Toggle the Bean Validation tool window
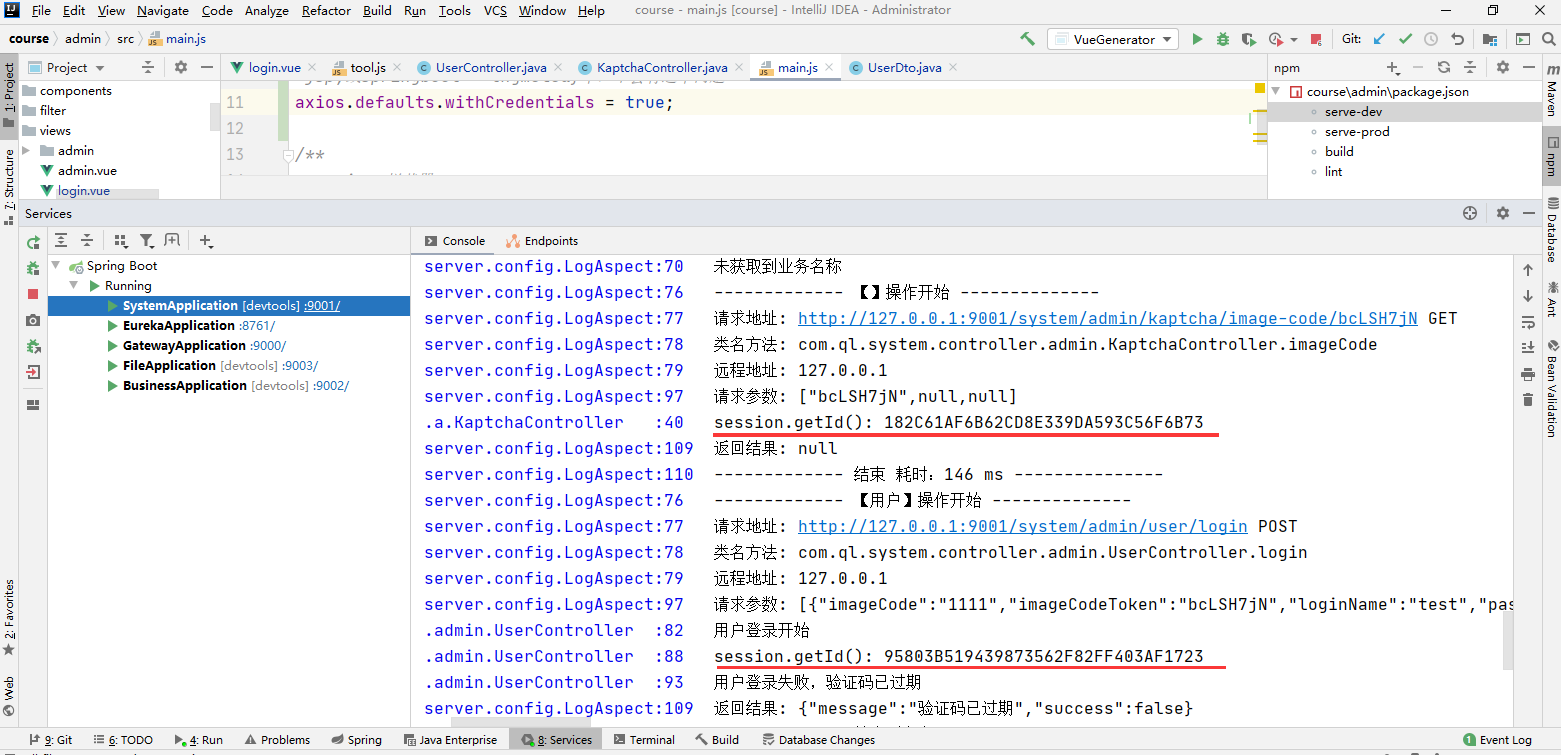Screen dimensions: 1561x755 point(1552,388)
